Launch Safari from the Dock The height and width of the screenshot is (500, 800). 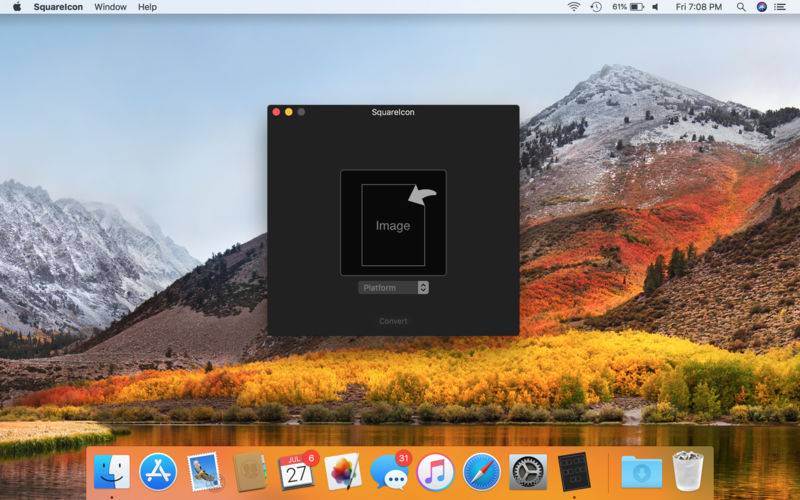pos(482,472)
